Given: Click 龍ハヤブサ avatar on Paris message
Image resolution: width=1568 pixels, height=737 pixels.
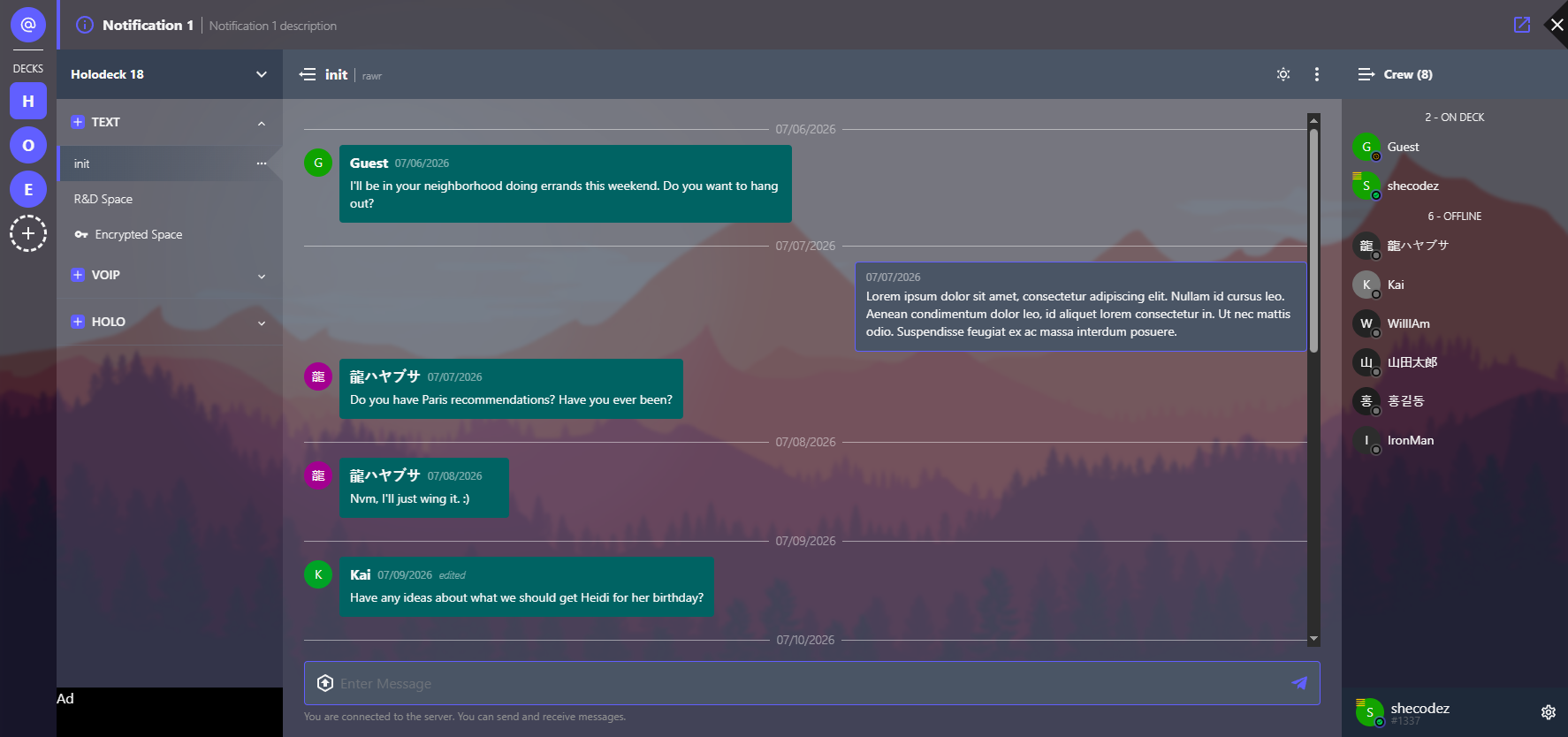Looking at the screenshot, I should pos(318,376).
